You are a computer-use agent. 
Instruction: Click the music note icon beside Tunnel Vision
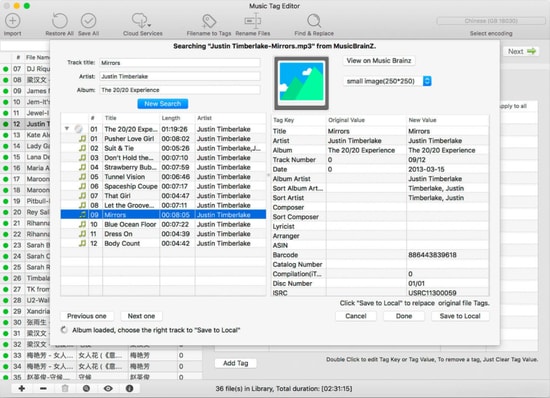coord(82,177)
